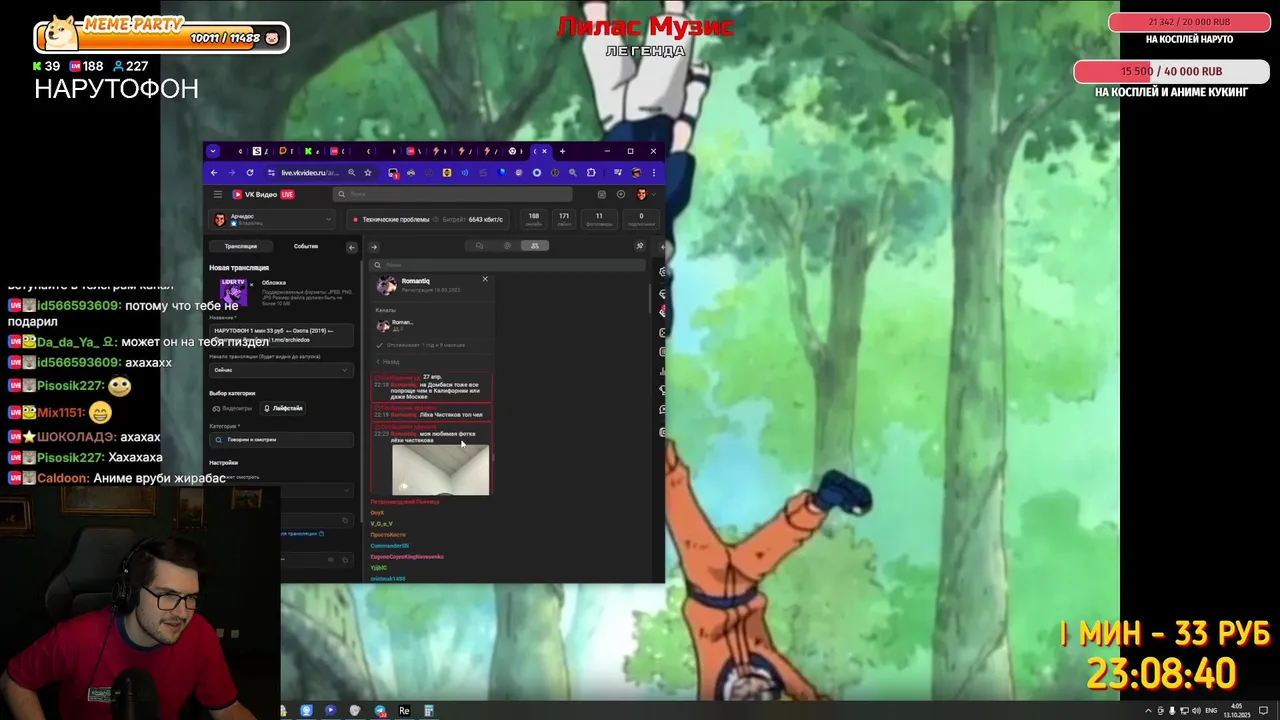Click the 188 онлайн statistic box
Image resolution: width=1280 pixels, height=720 pixels.
[533, 219]
